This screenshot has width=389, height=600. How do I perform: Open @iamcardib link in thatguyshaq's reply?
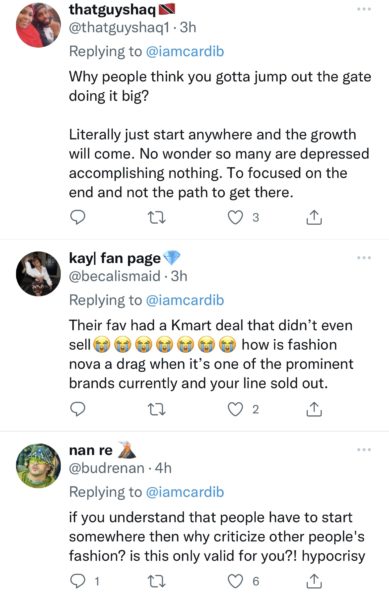pos(185,51)
